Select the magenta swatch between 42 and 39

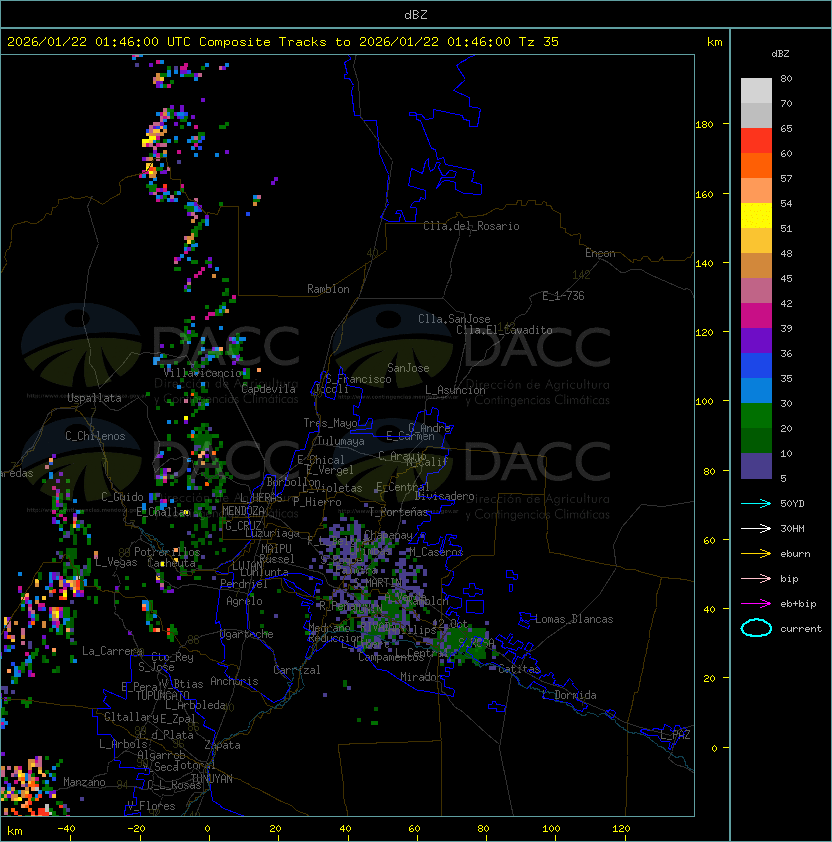pos(756,316)
